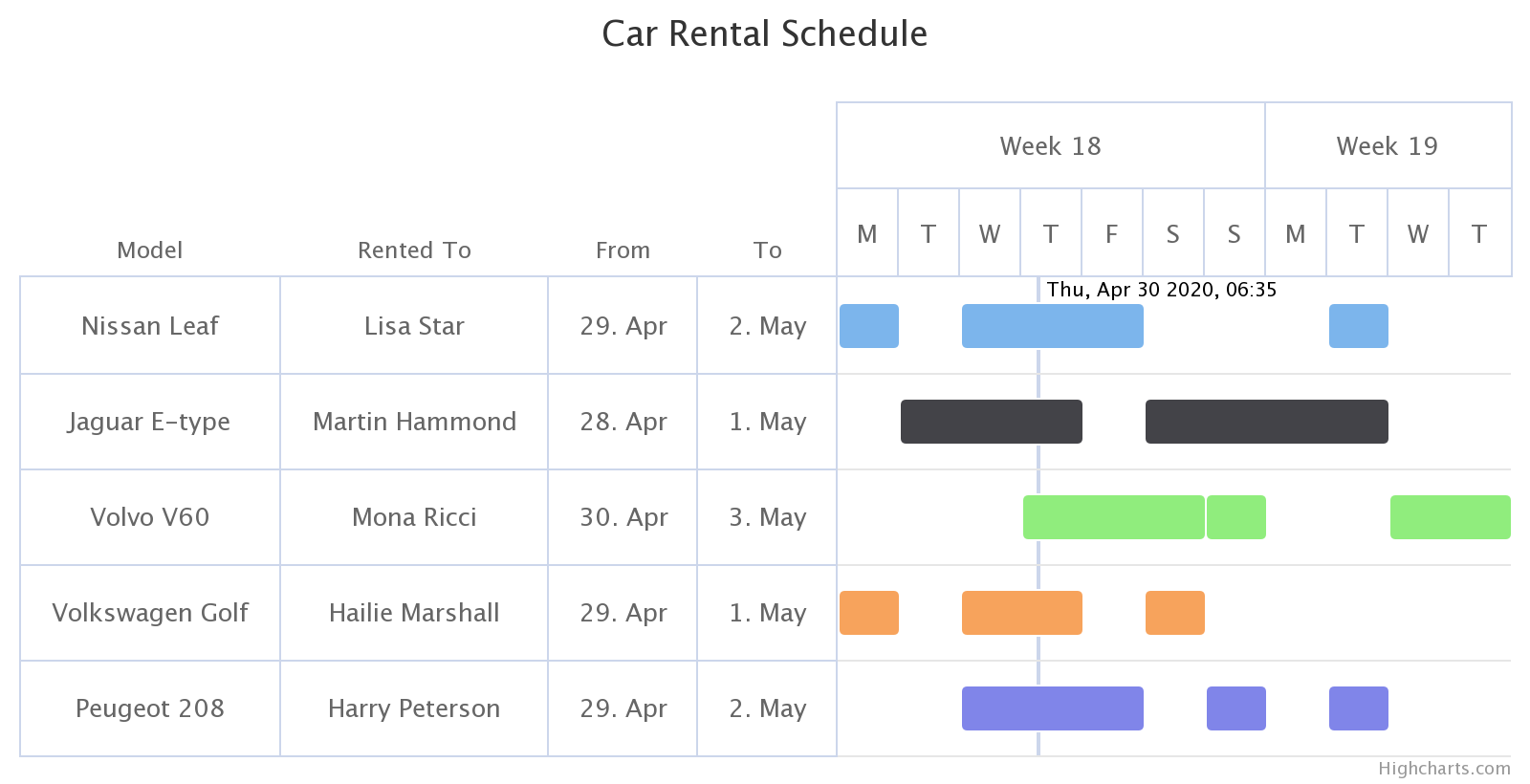Select the Nissan Leaf model cell

150,326
